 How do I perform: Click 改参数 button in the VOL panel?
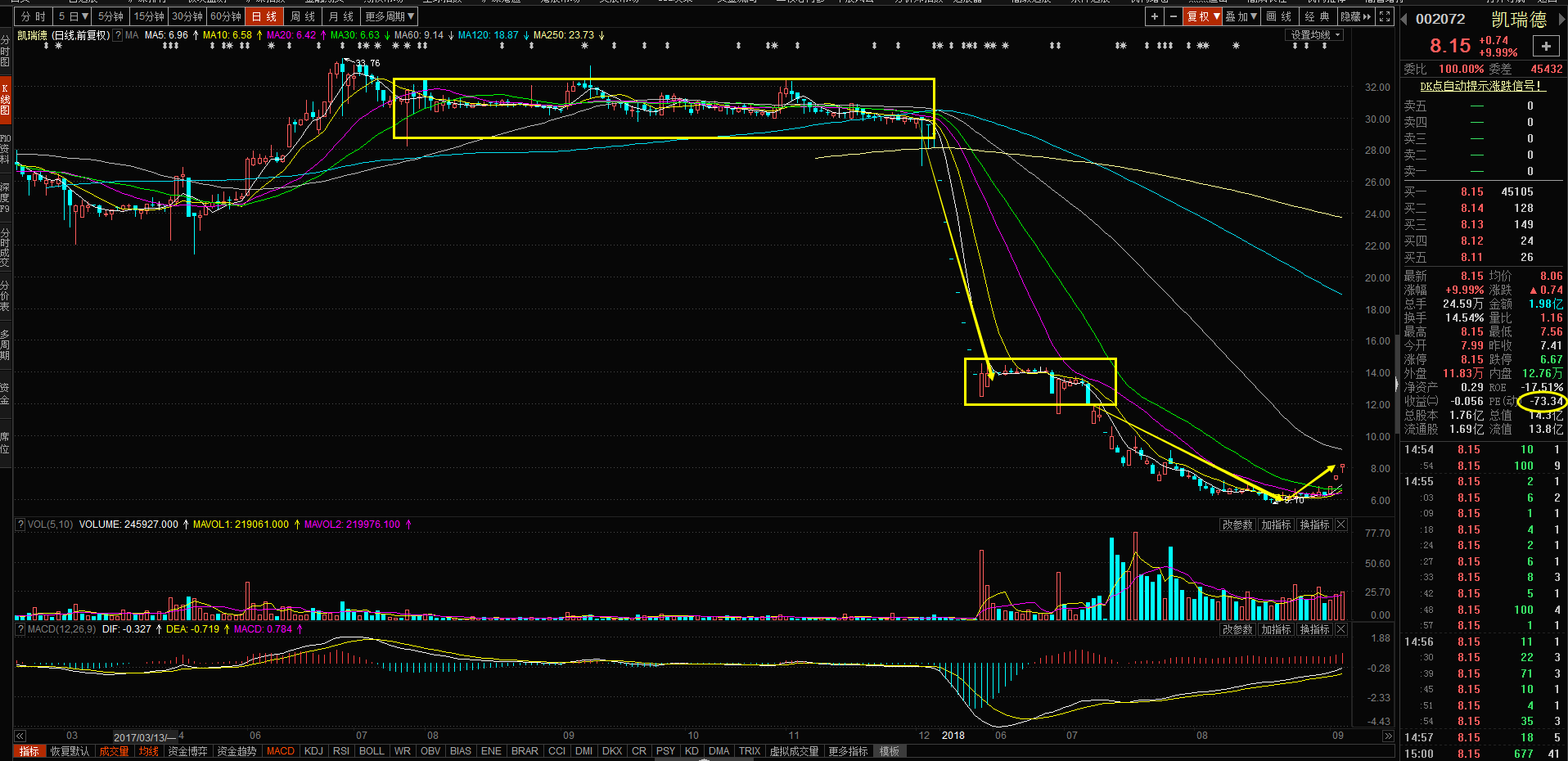(1237, 525)
